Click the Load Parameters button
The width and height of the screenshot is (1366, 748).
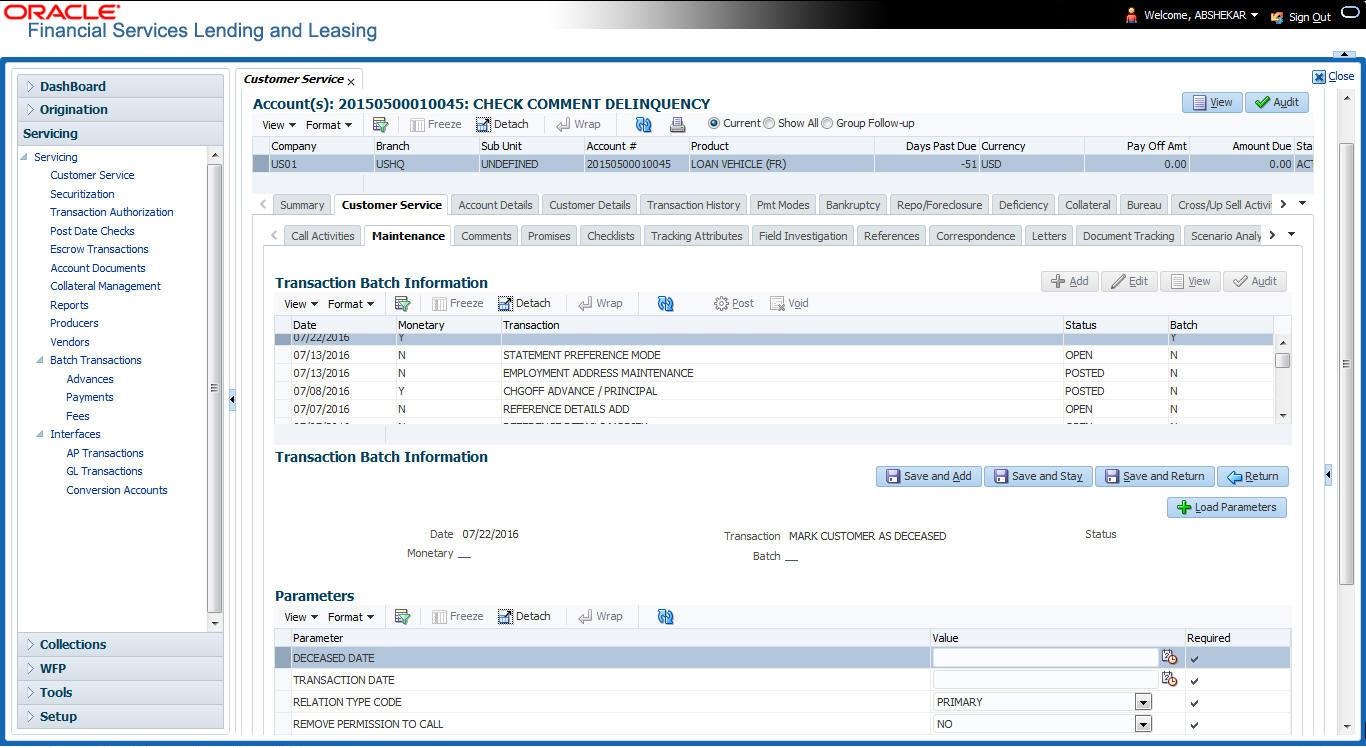pyautogui.click(x=1226, y=507)
